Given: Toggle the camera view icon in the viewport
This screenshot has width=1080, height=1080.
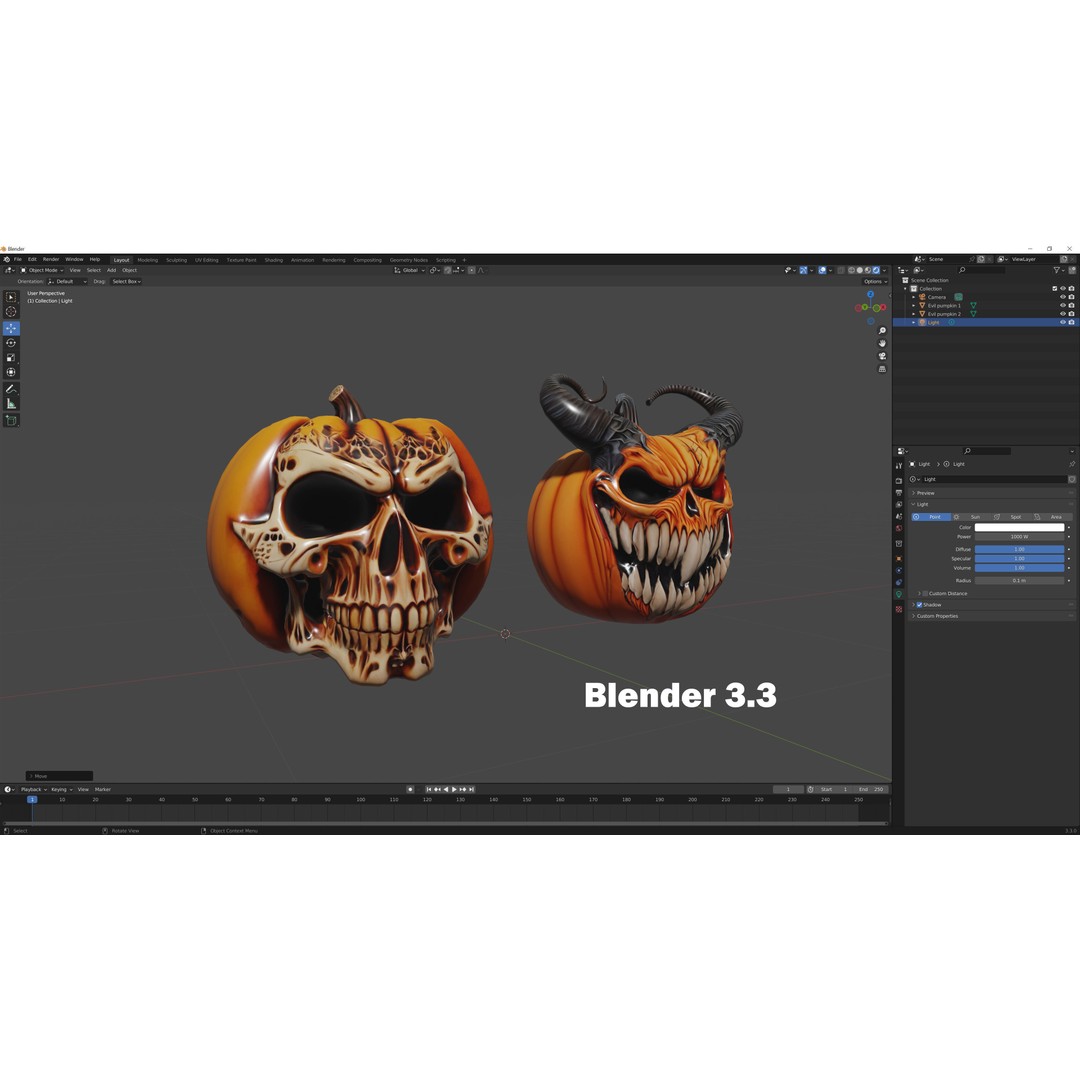Looking at the screenshot, I should pyautogui.click(x=882, y=356).
